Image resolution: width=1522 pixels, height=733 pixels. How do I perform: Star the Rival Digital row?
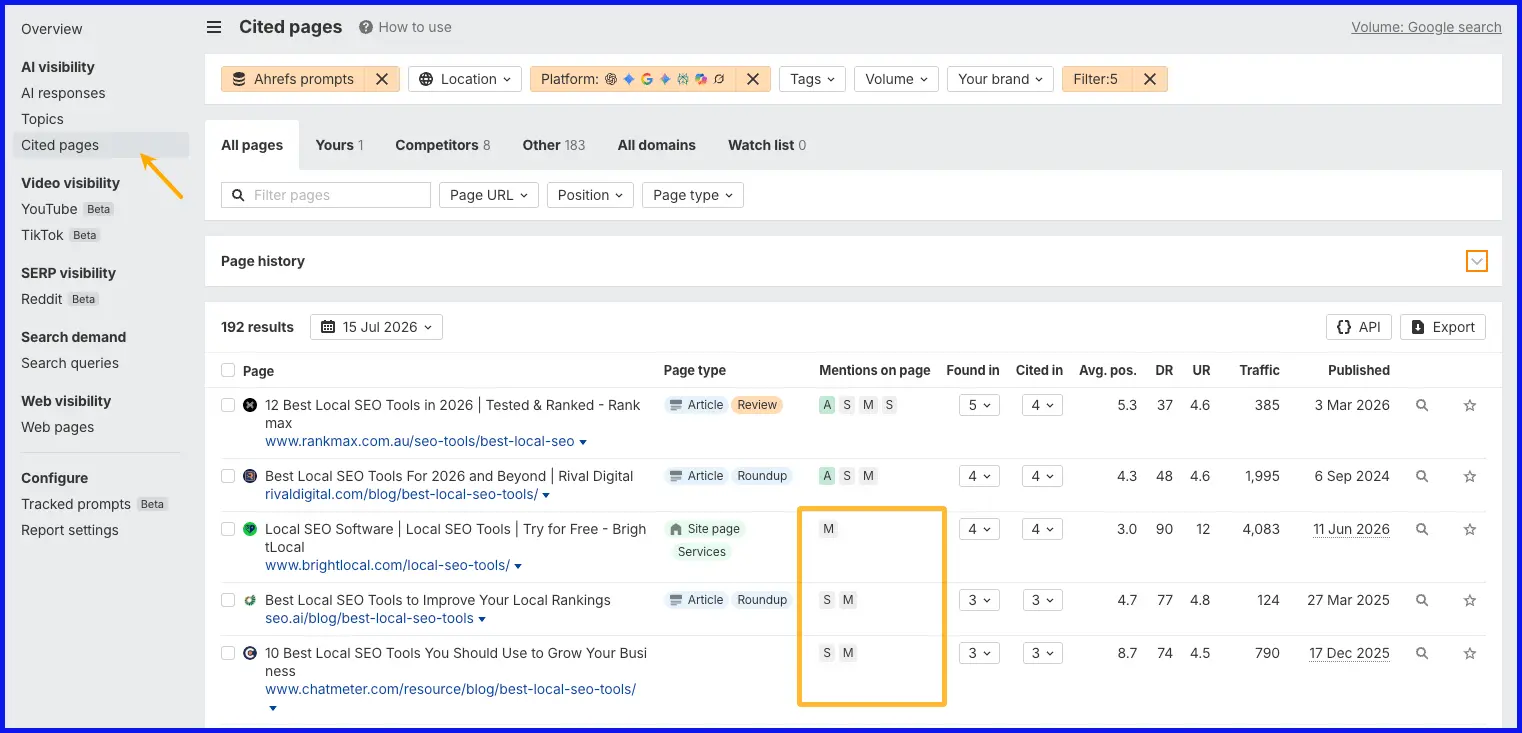(x=1470, y=476)
